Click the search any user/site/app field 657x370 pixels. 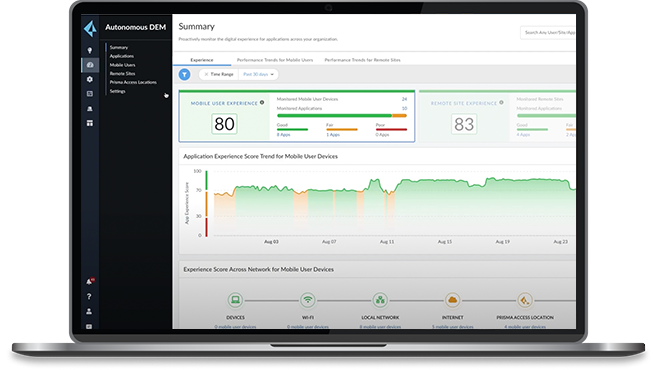pyautogui.click(x=548, y=32)
